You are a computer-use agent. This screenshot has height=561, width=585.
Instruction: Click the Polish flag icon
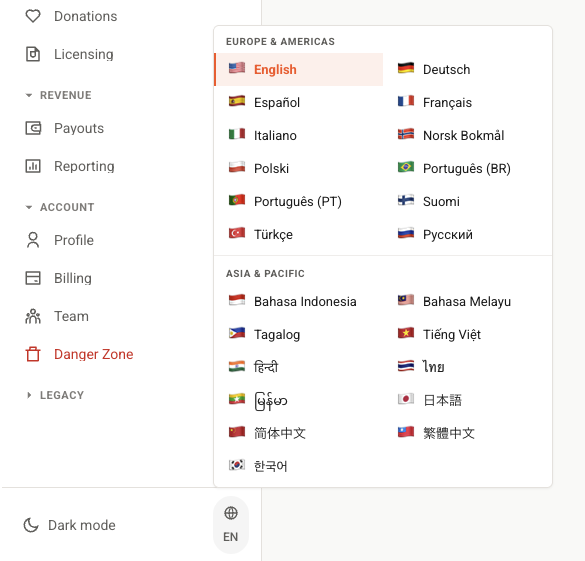point(237,167)
